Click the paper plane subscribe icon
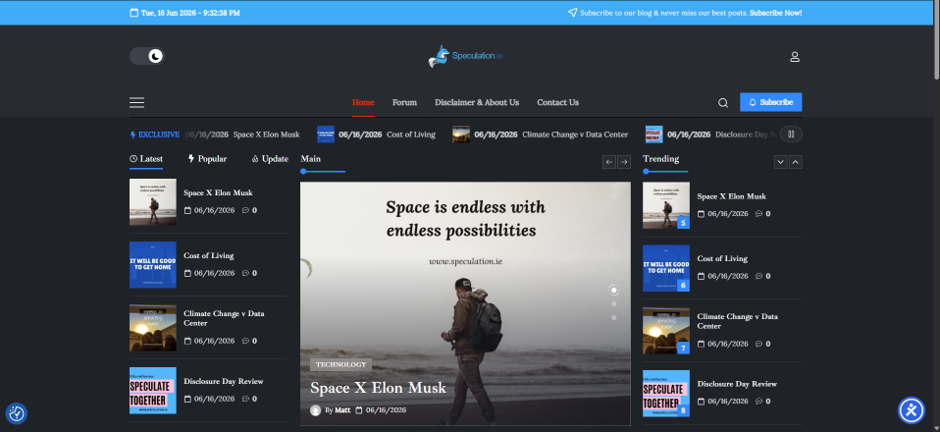Image resolution: width=940 pixels, height=432 pixels. point(573,13)
